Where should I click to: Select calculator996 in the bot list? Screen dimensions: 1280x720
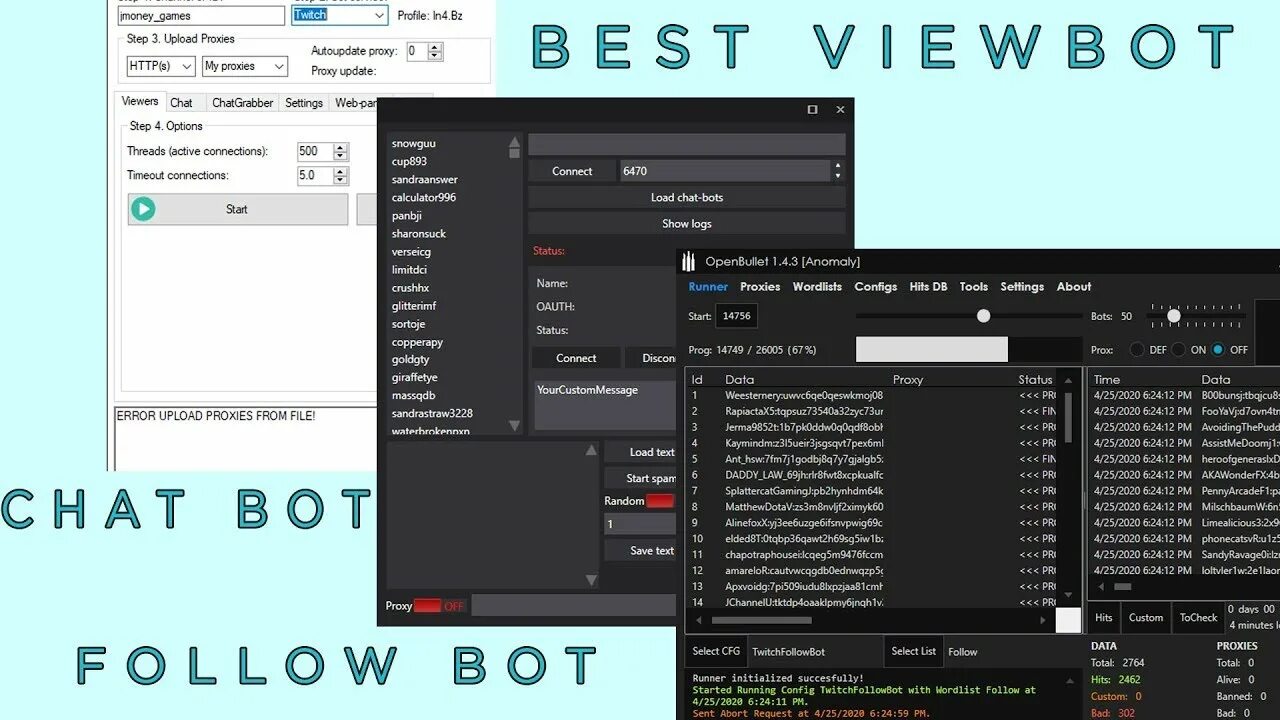click(x=424, y=198)
